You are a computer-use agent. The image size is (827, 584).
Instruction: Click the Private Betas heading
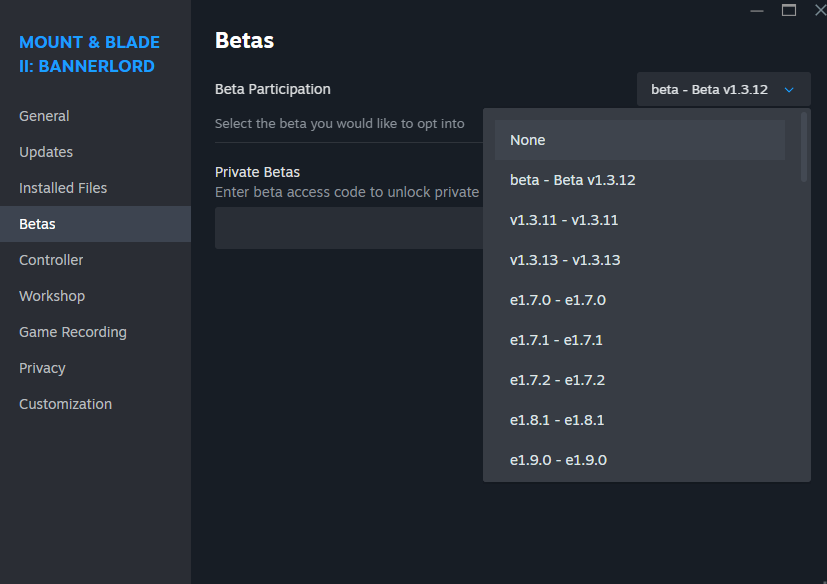tap(257, 172)
